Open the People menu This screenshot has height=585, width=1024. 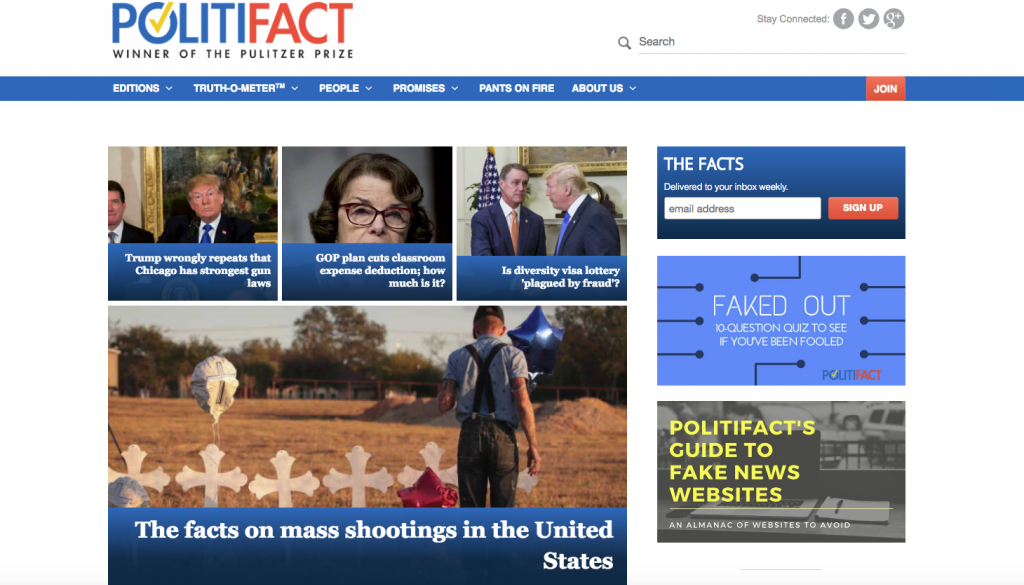click(339, 88)
